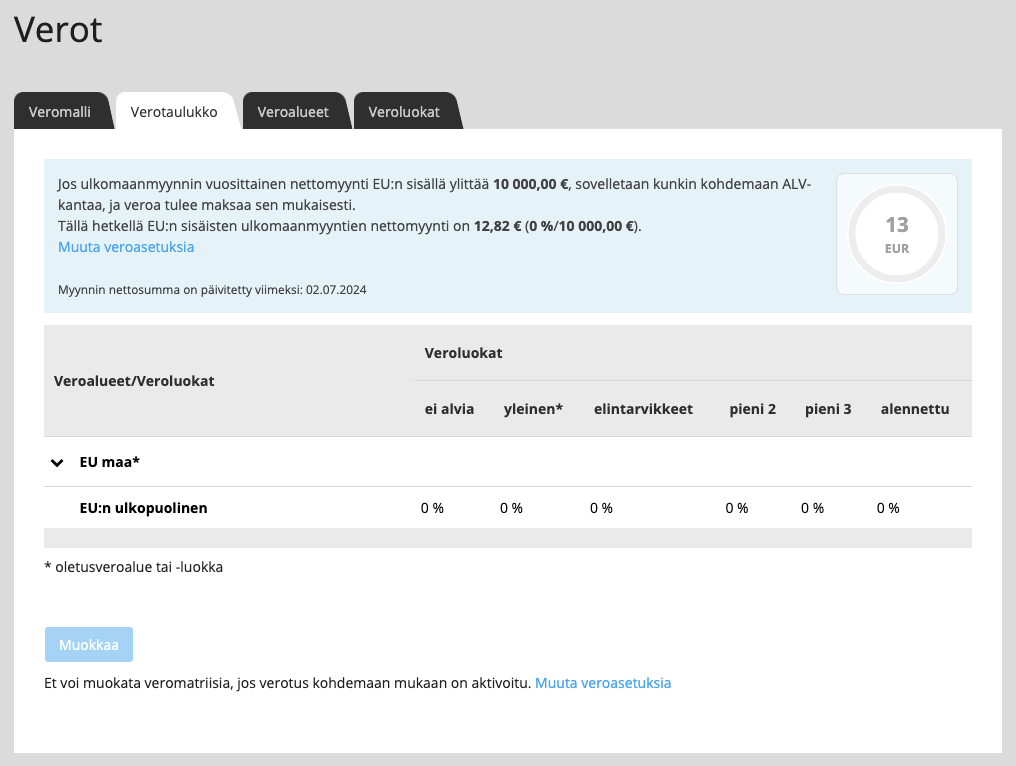This screenshot has height=766, width=1016.
Task: Open the Veroluokat tab
Action: pyautogui.click(x=404, y=111)
